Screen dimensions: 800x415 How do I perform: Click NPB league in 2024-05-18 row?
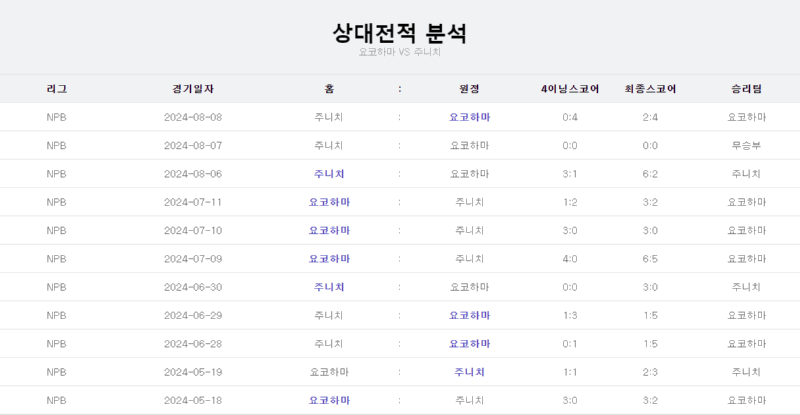(x=57, y=401)
